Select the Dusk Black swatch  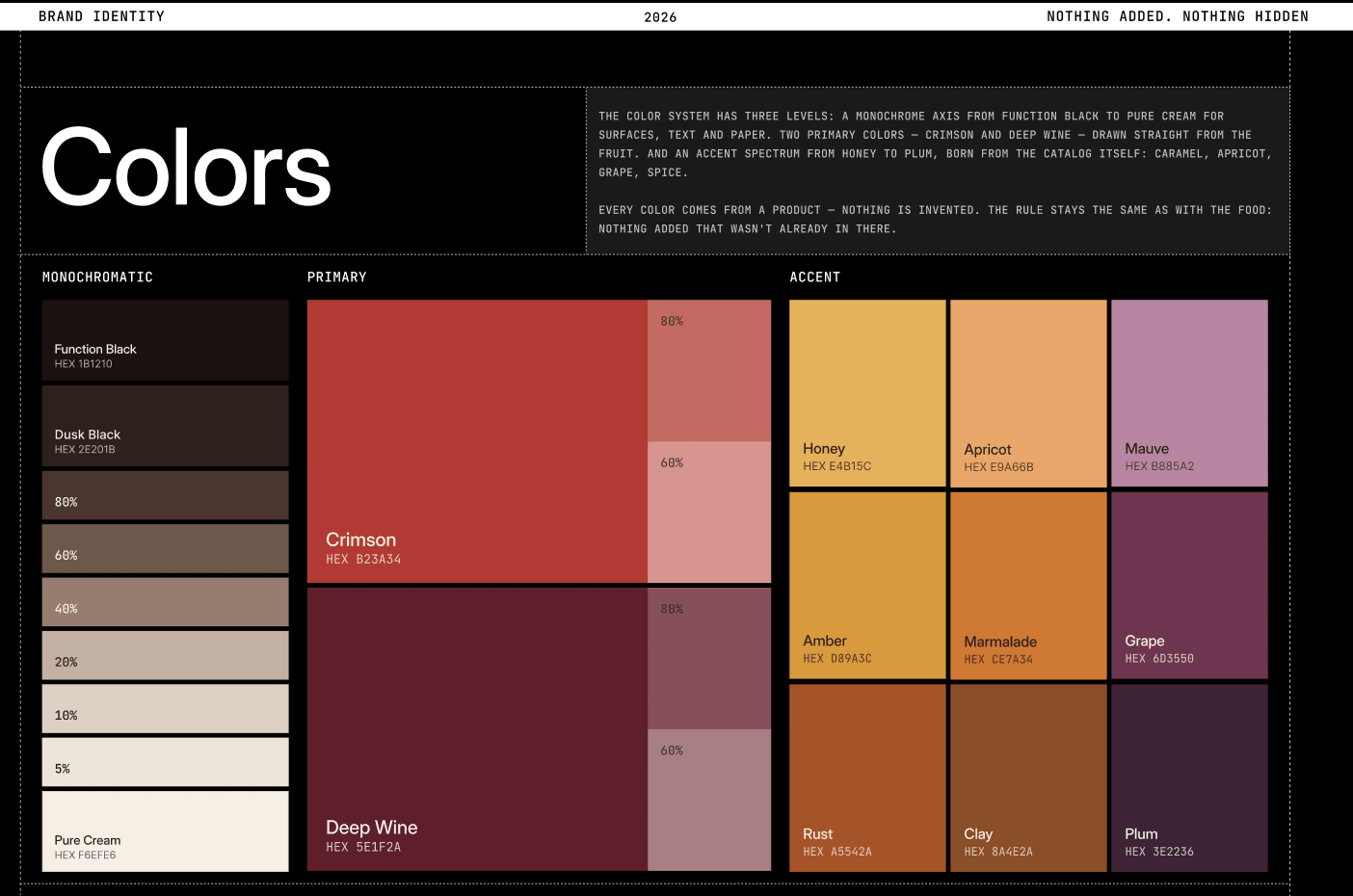click(x=165, y=426)
